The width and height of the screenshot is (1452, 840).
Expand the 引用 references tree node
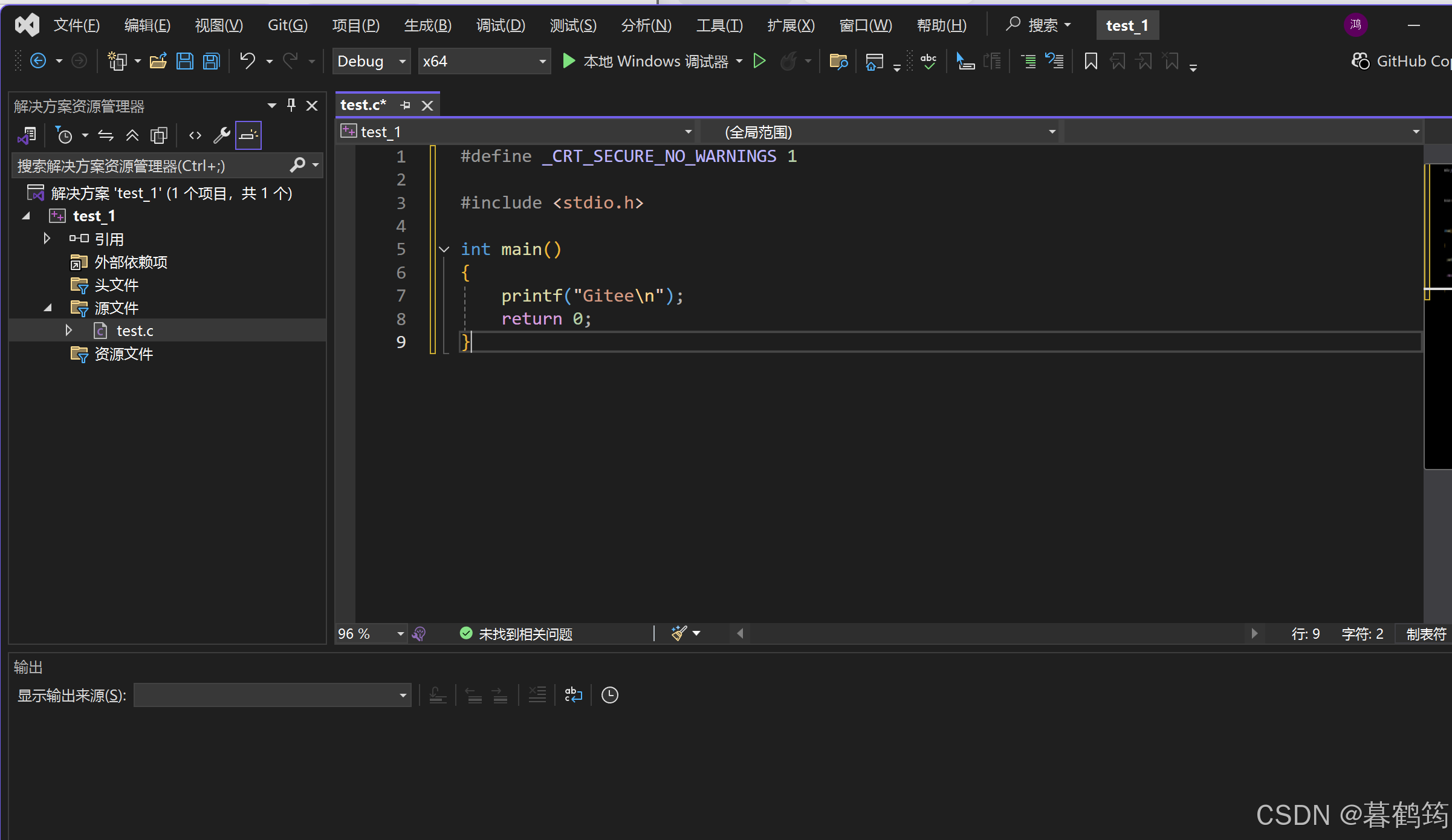click(47, 239)
